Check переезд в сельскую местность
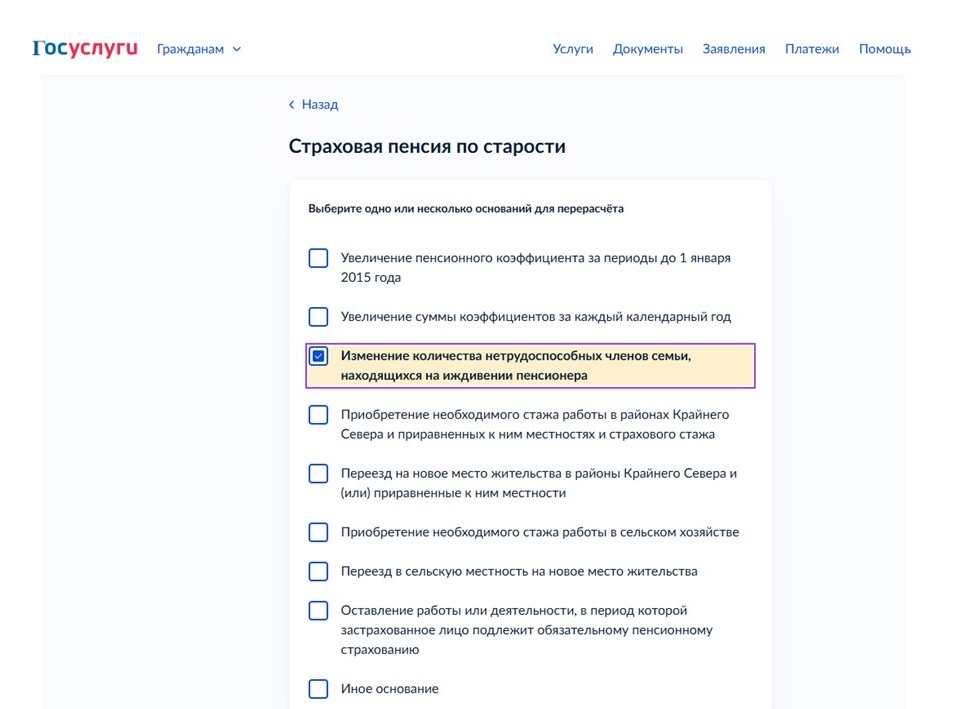 [x=318, y=570]
